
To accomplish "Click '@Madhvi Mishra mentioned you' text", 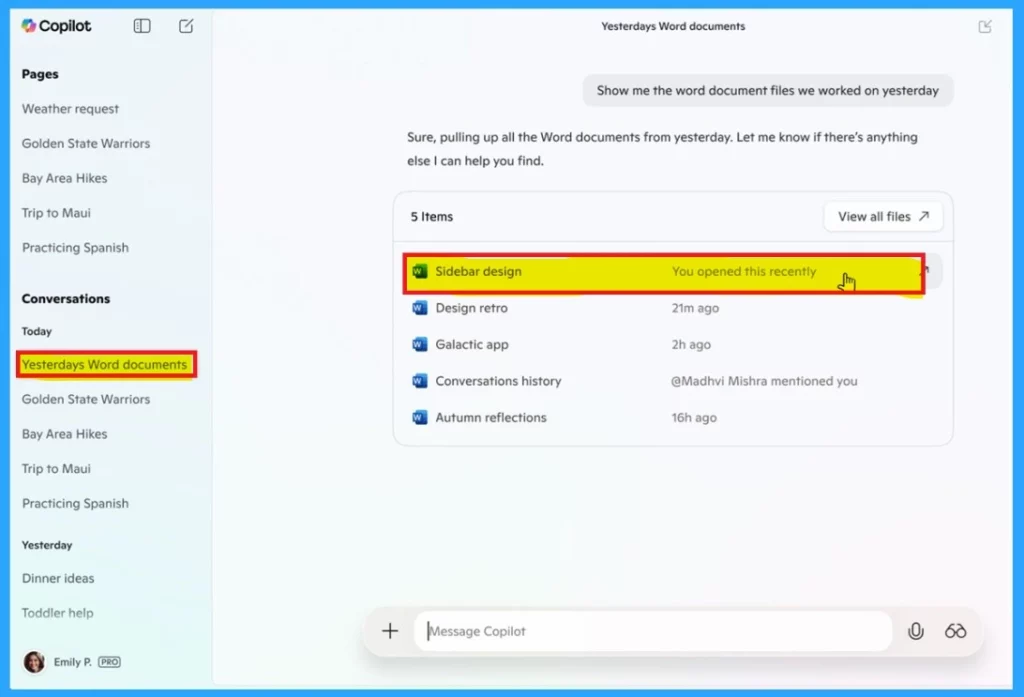I will pyautogui.click(x=764, y=381).
